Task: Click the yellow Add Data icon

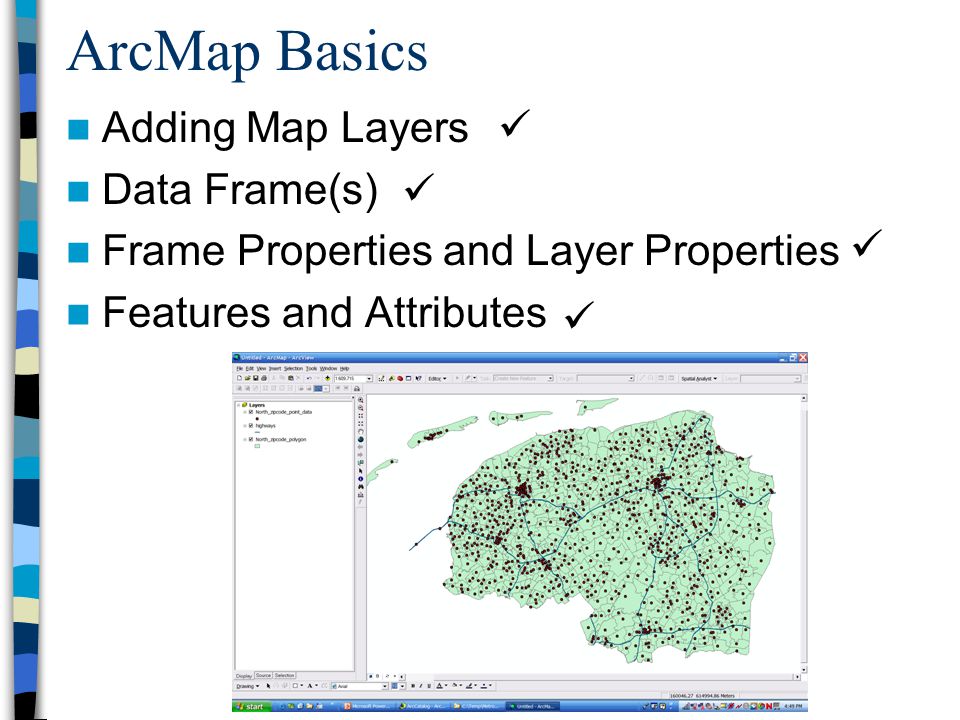Action: coord(328,378)
